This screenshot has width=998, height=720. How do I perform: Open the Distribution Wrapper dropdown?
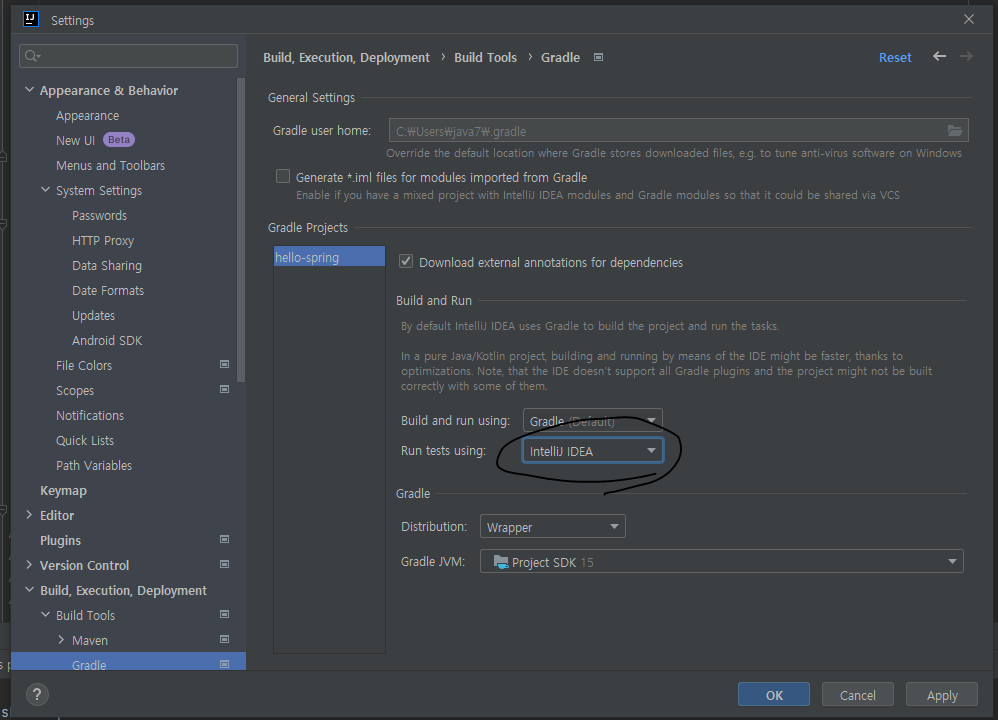pyautogui.click(x=552, y=526)
